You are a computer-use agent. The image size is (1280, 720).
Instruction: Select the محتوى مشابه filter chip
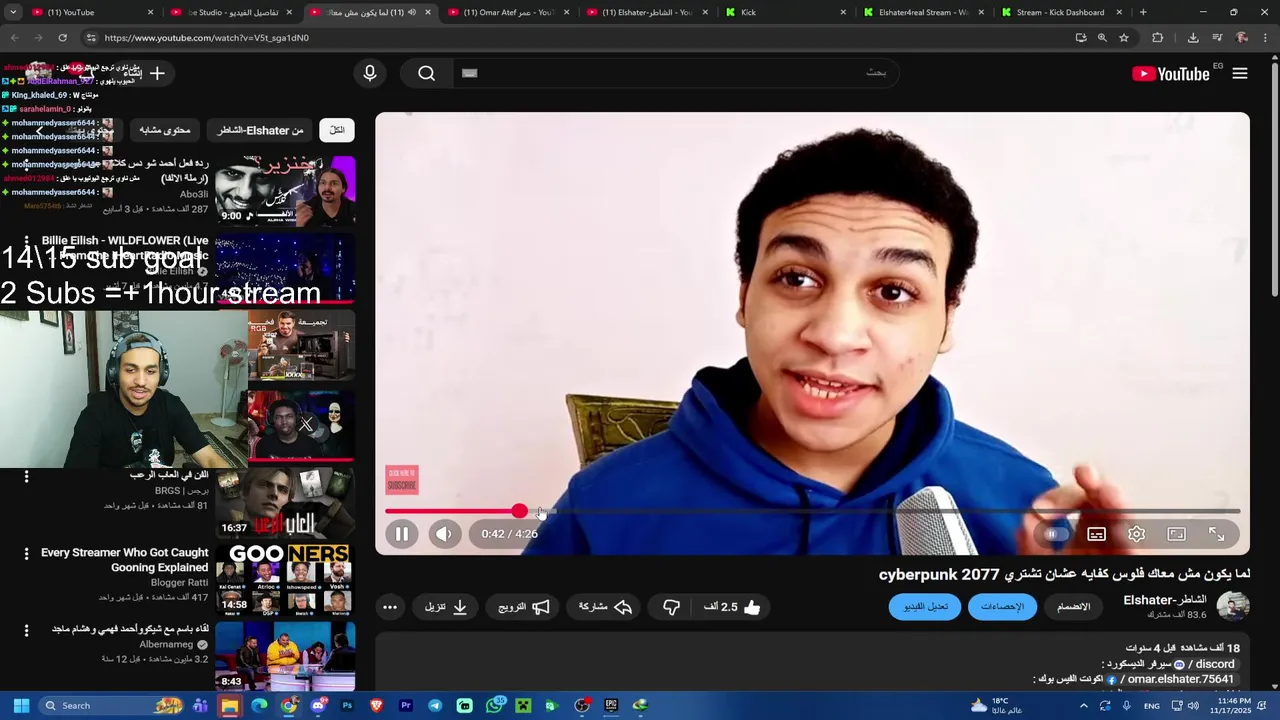tap(165, 130)
